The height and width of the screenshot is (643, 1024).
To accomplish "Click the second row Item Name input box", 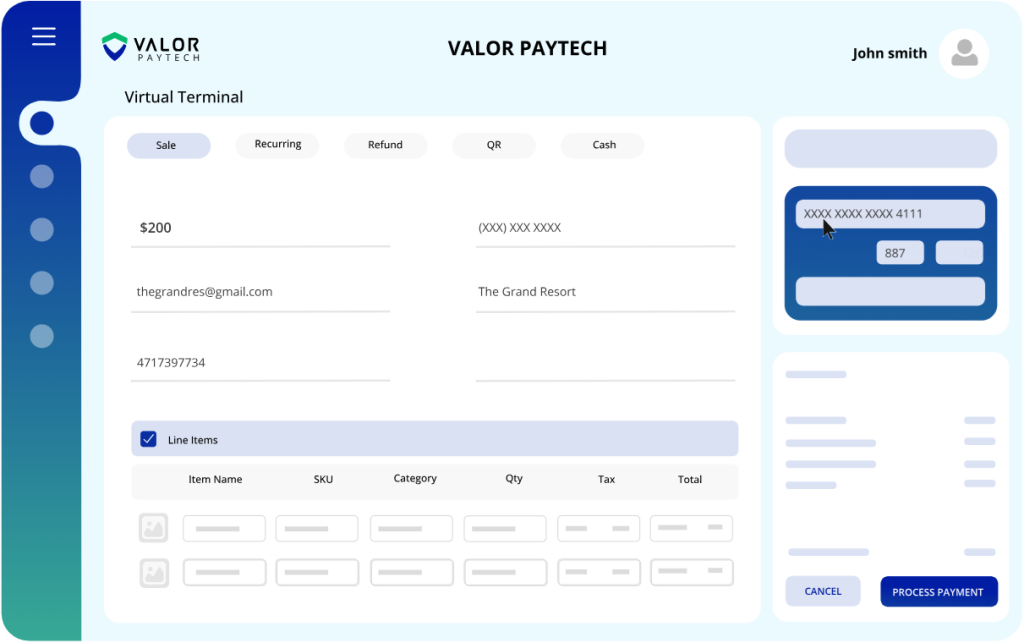I will click(225, 572).
